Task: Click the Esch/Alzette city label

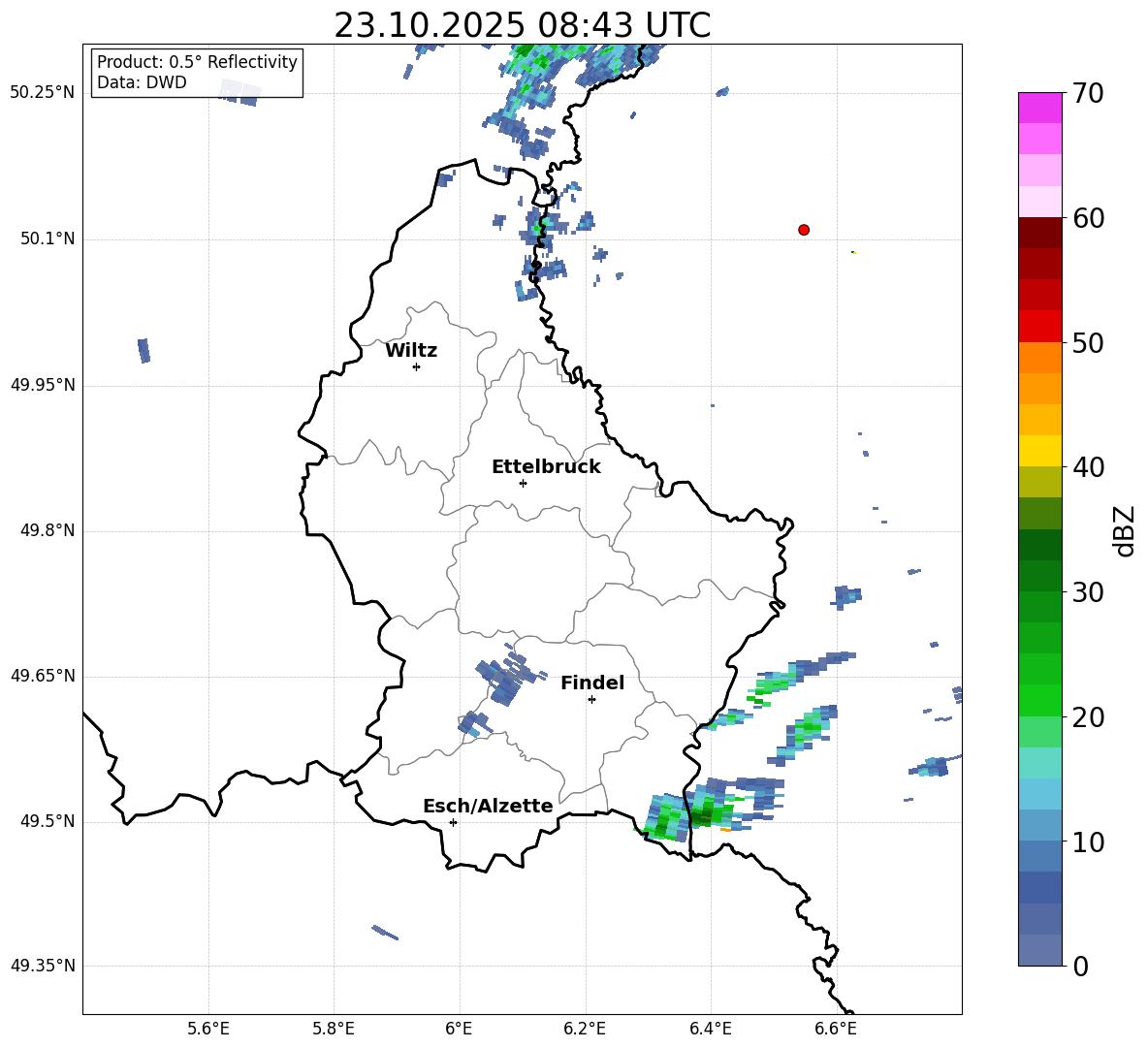Action: [488, 807]
